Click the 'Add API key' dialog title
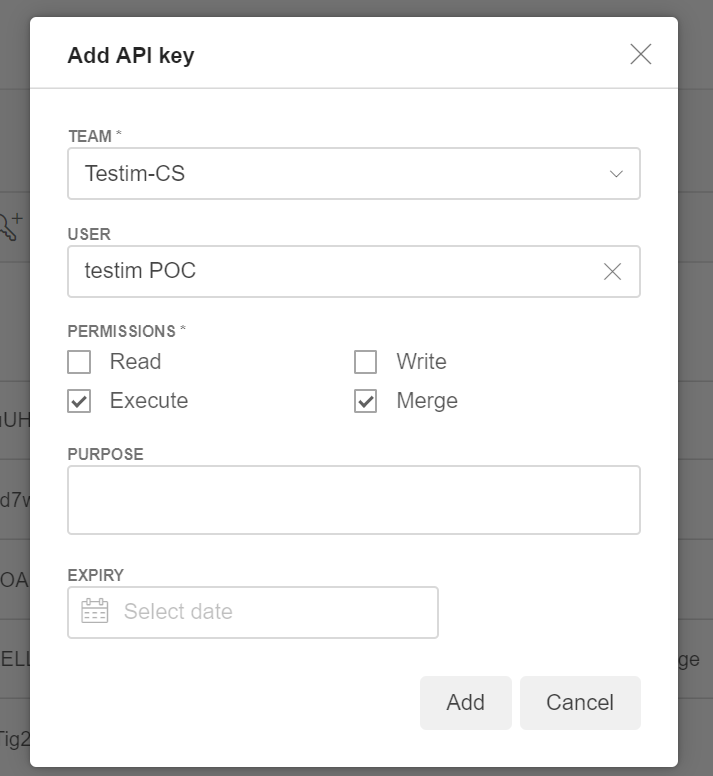 [x=131, y=55]
